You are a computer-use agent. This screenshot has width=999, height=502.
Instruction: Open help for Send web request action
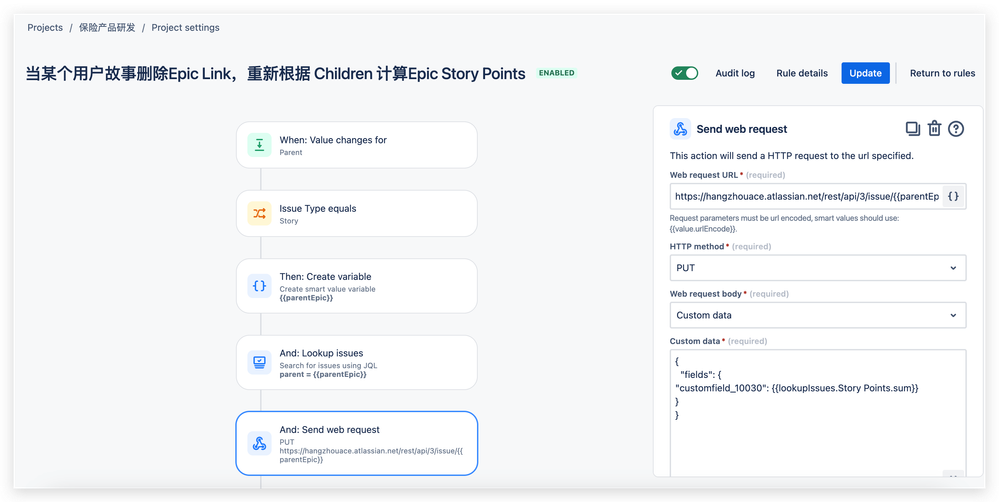(x=956, y=129)
